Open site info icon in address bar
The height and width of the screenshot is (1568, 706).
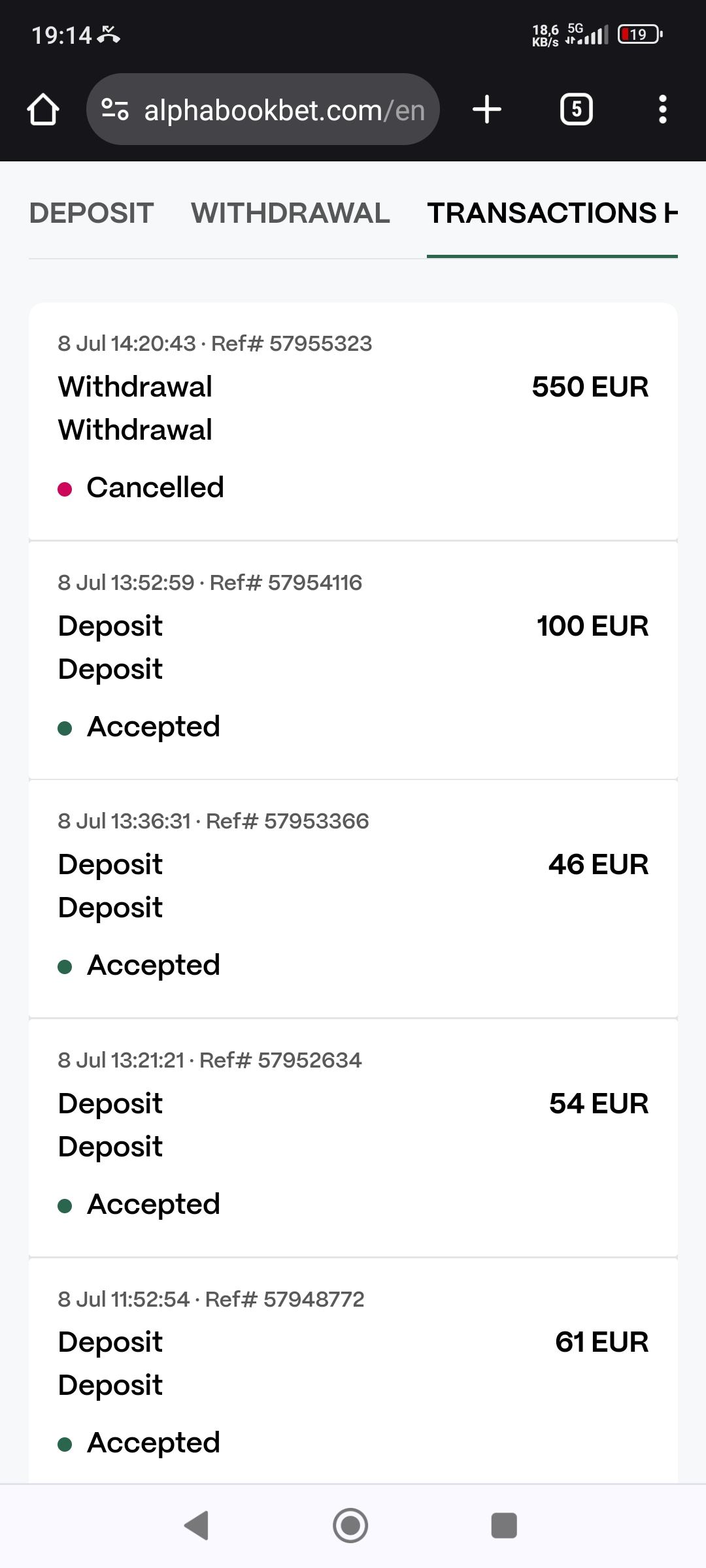115,110
